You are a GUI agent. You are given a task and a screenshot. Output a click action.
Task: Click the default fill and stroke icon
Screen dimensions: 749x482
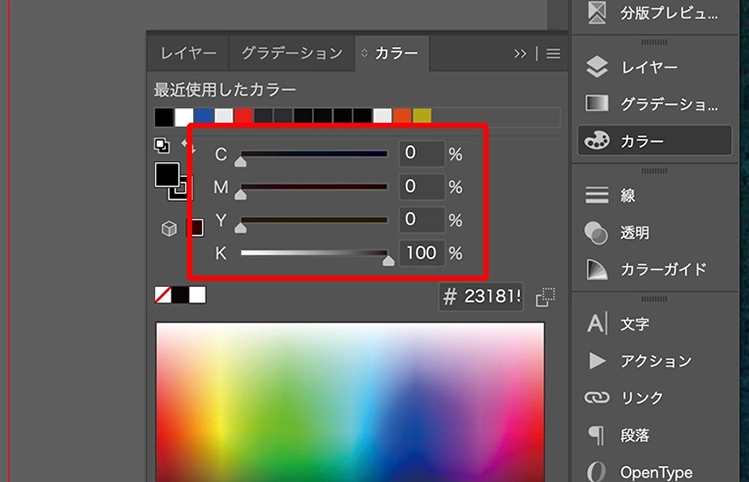coord(162,145)
